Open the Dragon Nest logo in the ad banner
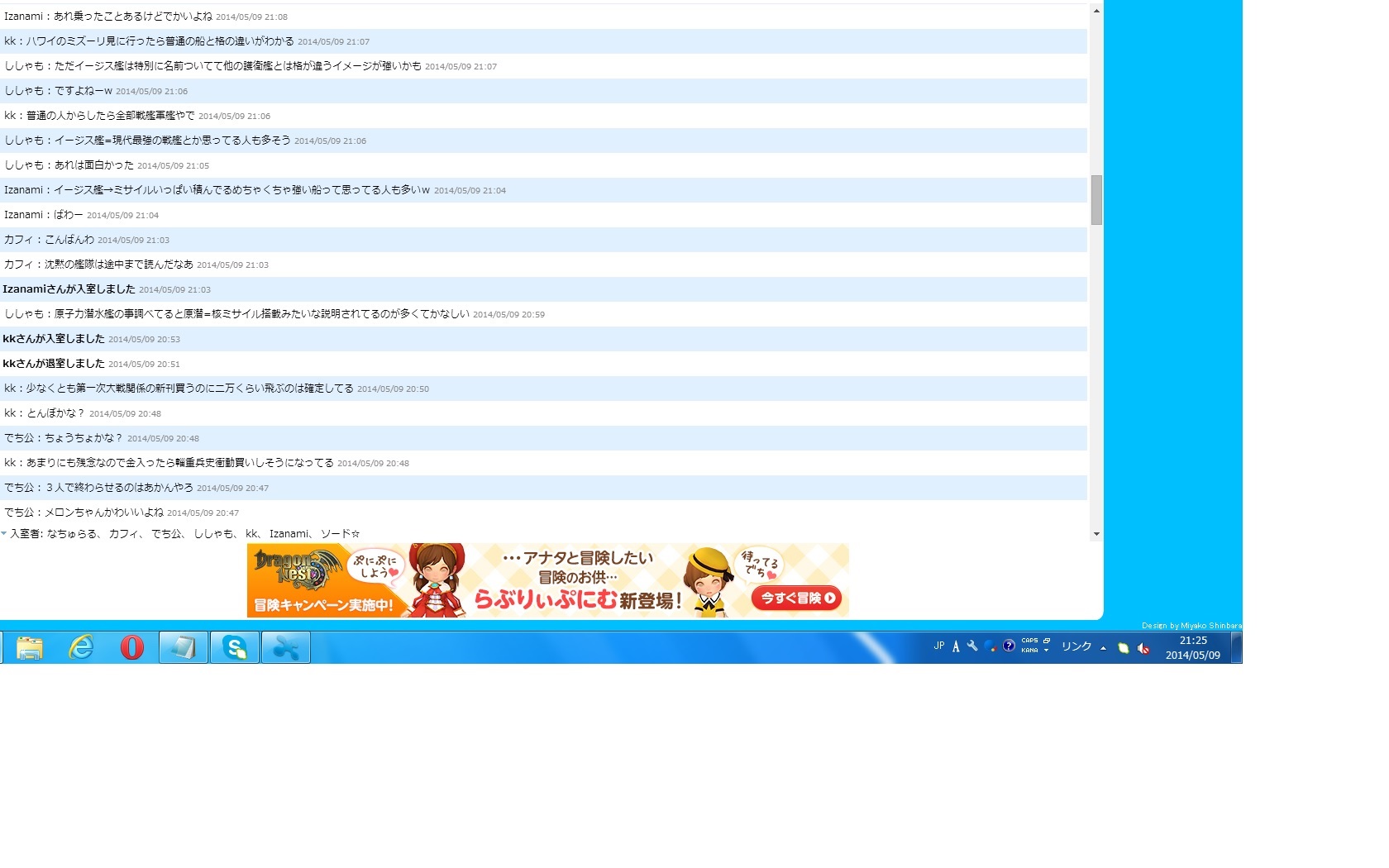Image resolution: width=1389 pixels, height=868 pixels. click(x=296, y=567)
